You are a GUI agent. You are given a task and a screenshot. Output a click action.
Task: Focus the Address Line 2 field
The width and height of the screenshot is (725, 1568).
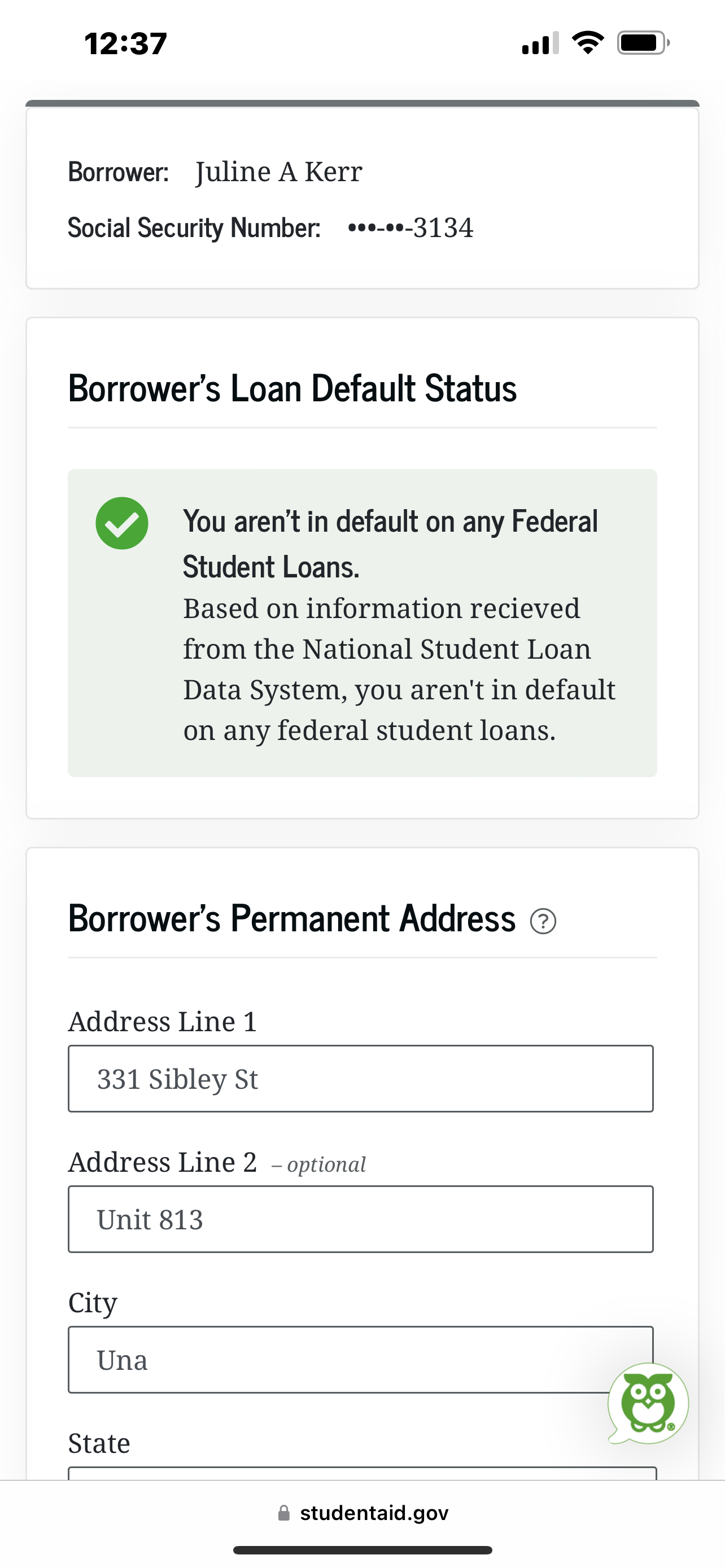[x=360, y=1219]
